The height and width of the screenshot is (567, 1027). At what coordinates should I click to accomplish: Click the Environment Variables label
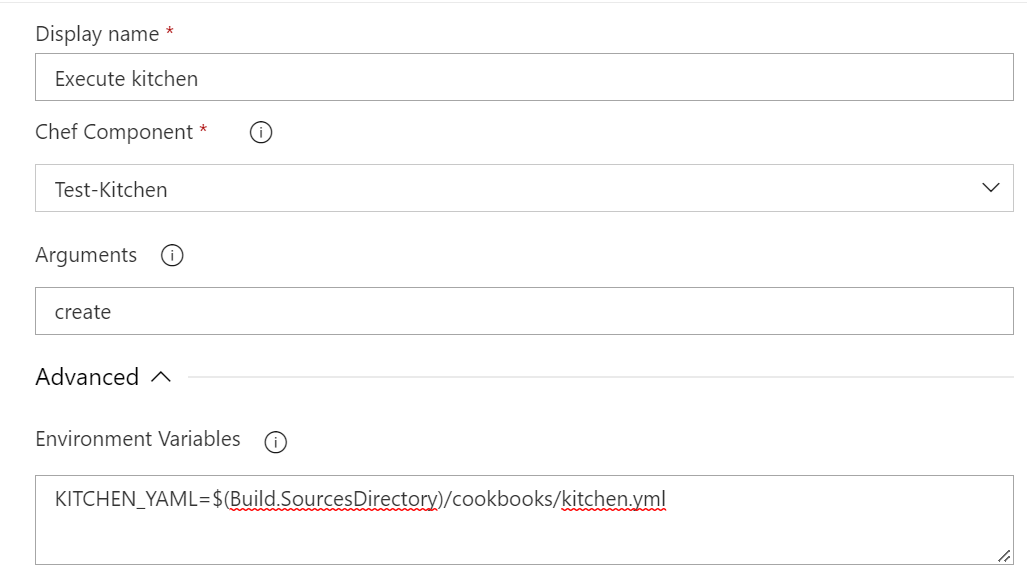coord(138,439)
